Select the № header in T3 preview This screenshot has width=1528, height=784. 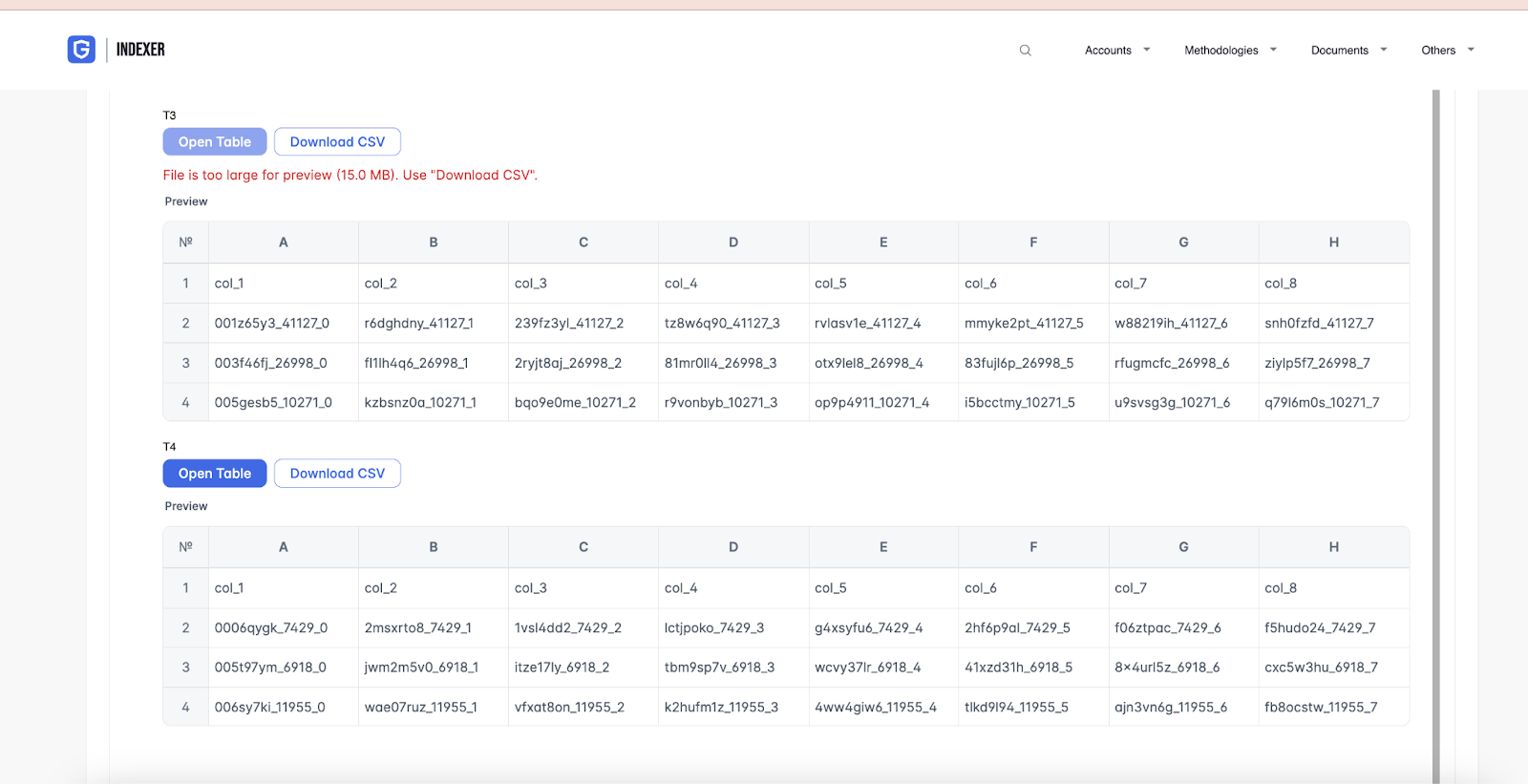(186, 243)
